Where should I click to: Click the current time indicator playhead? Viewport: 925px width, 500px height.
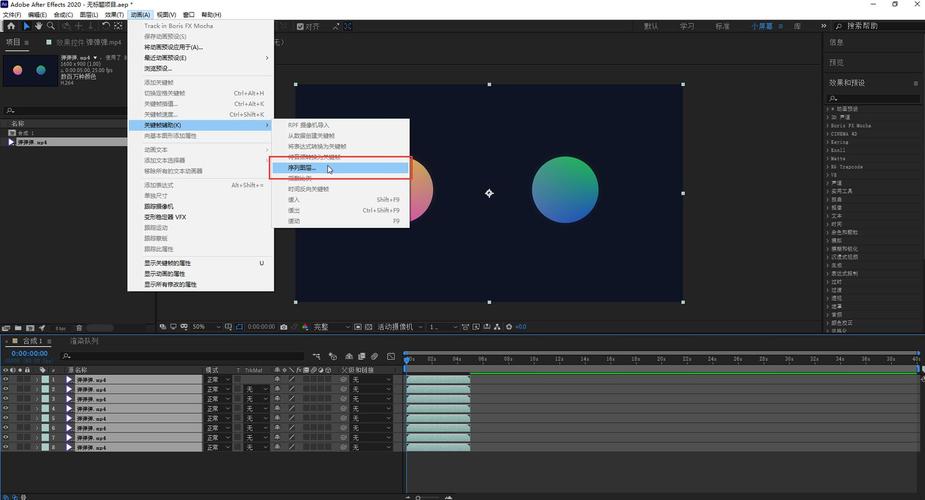coord(406,358)
